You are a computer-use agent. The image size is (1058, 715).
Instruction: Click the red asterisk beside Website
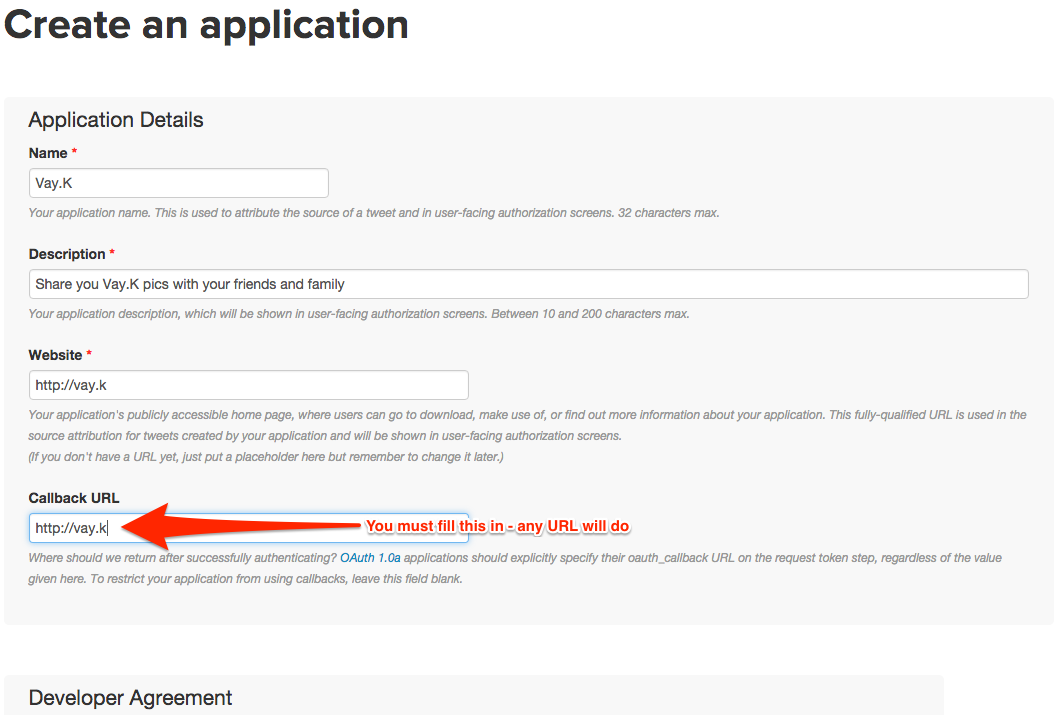click(89, 354)
